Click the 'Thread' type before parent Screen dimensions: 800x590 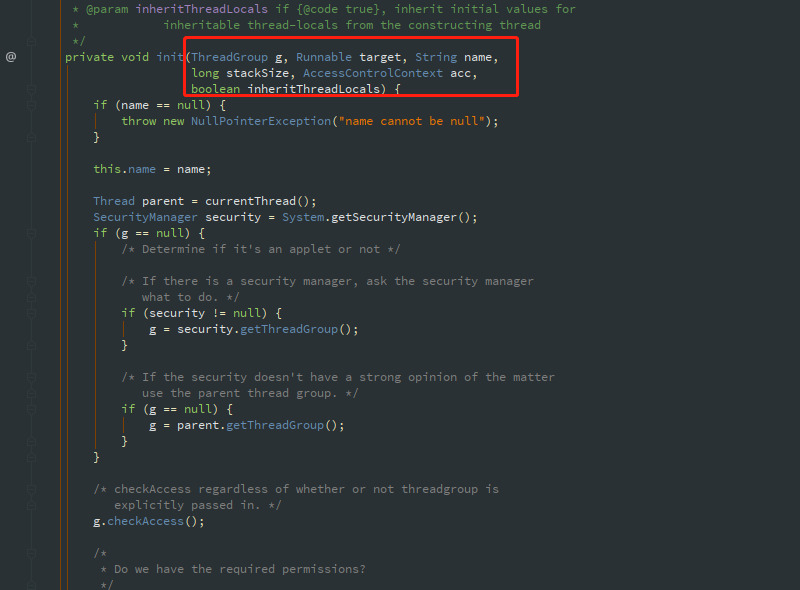pos(114,201)
